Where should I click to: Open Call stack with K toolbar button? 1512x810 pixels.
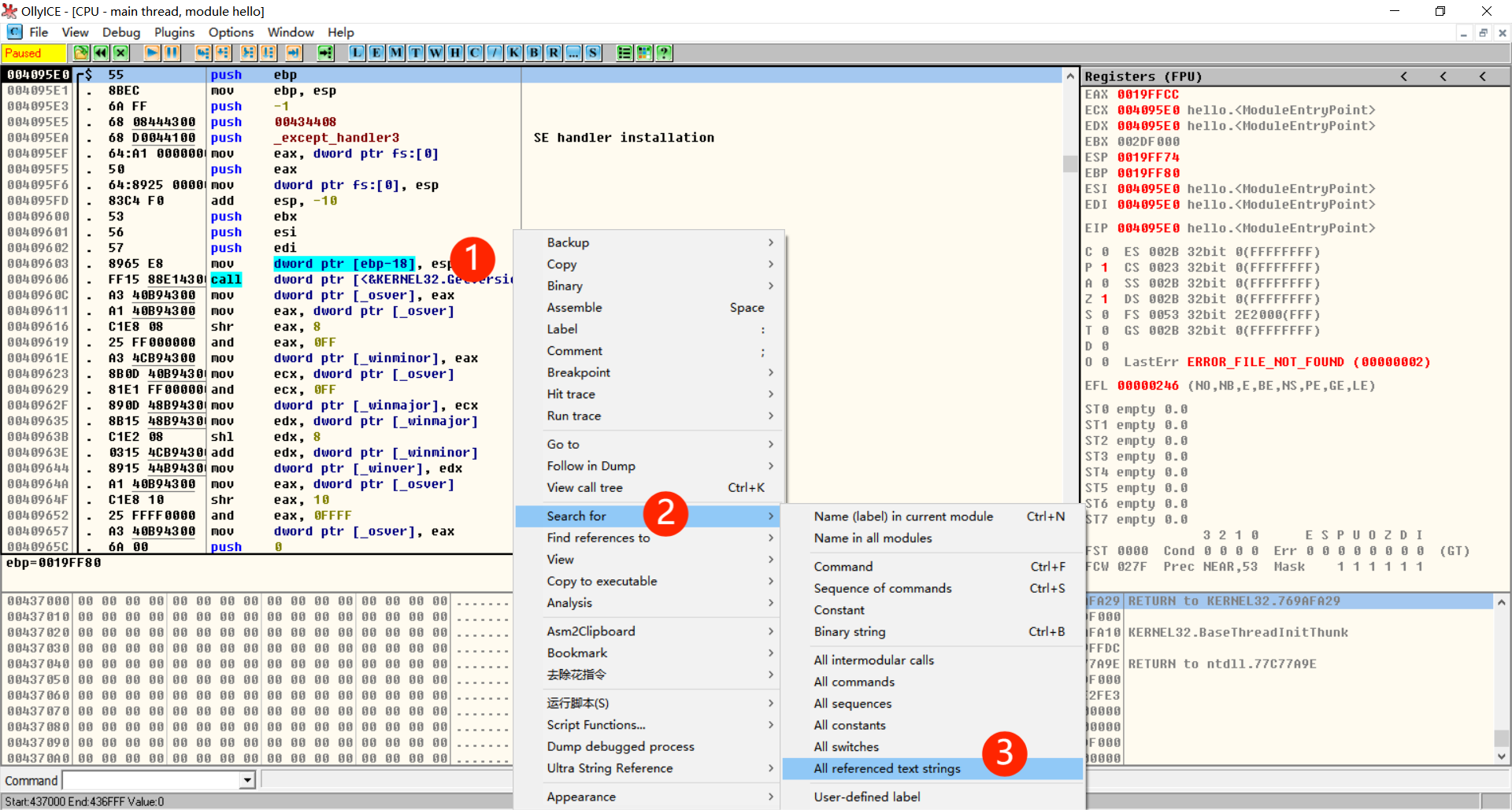tap(514, 53)
